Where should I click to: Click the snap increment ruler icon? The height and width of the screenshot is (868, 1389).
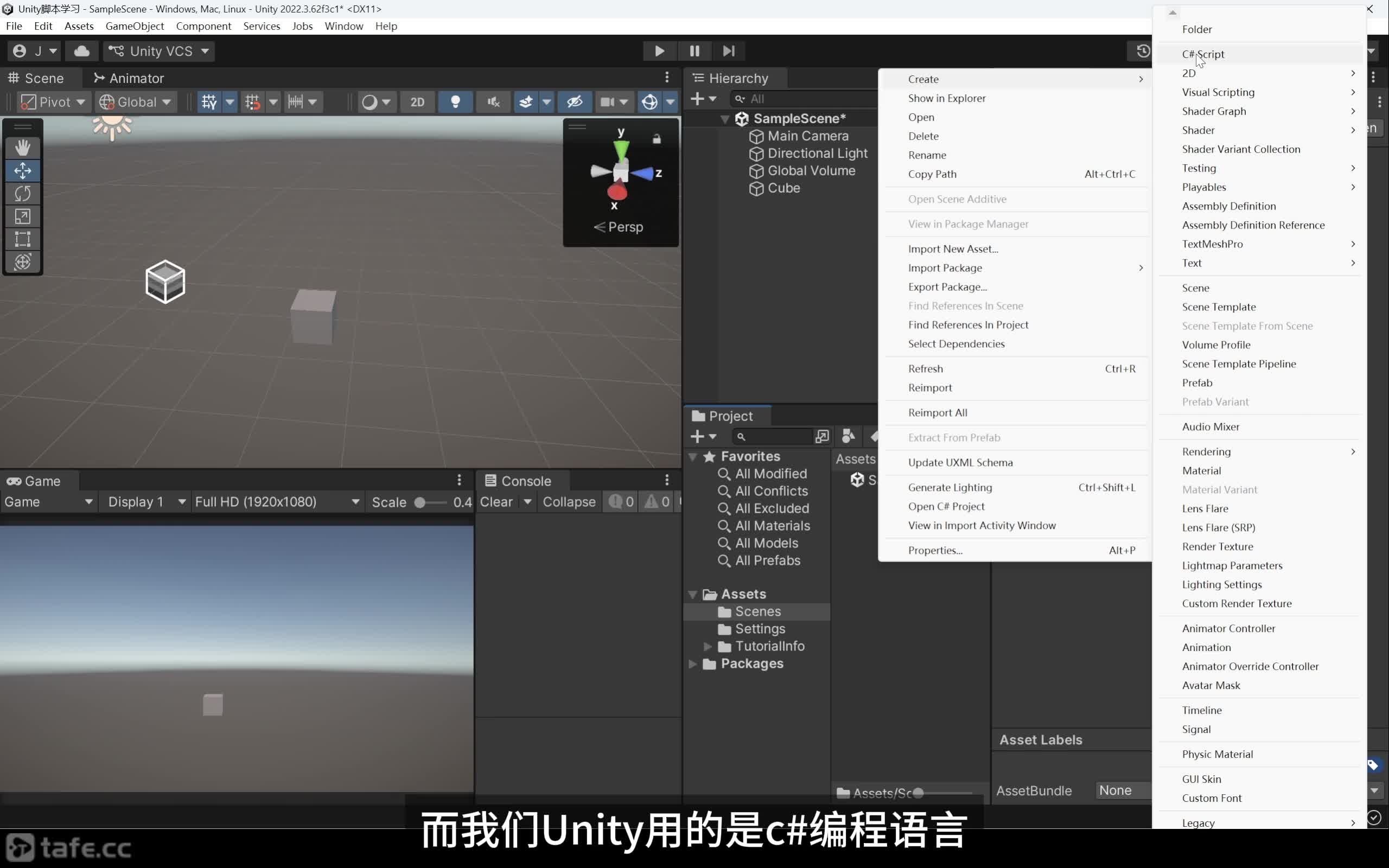point(296,102)
